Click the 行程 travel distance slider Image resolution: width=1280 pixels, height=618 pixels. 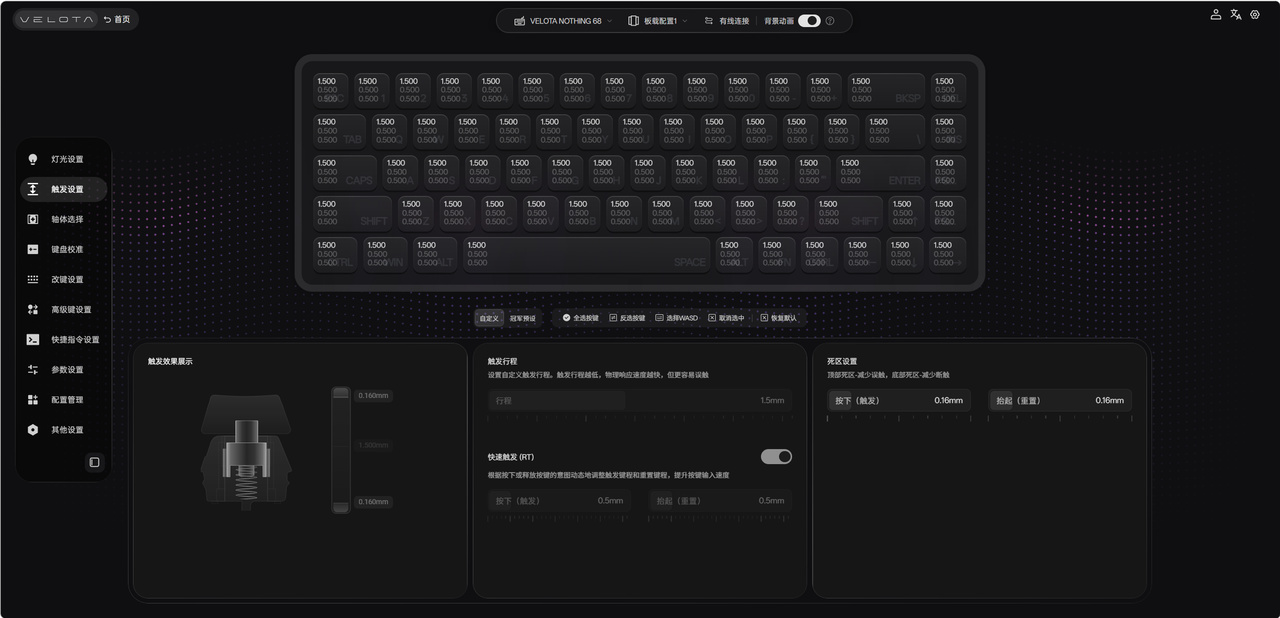click(640, 400)
